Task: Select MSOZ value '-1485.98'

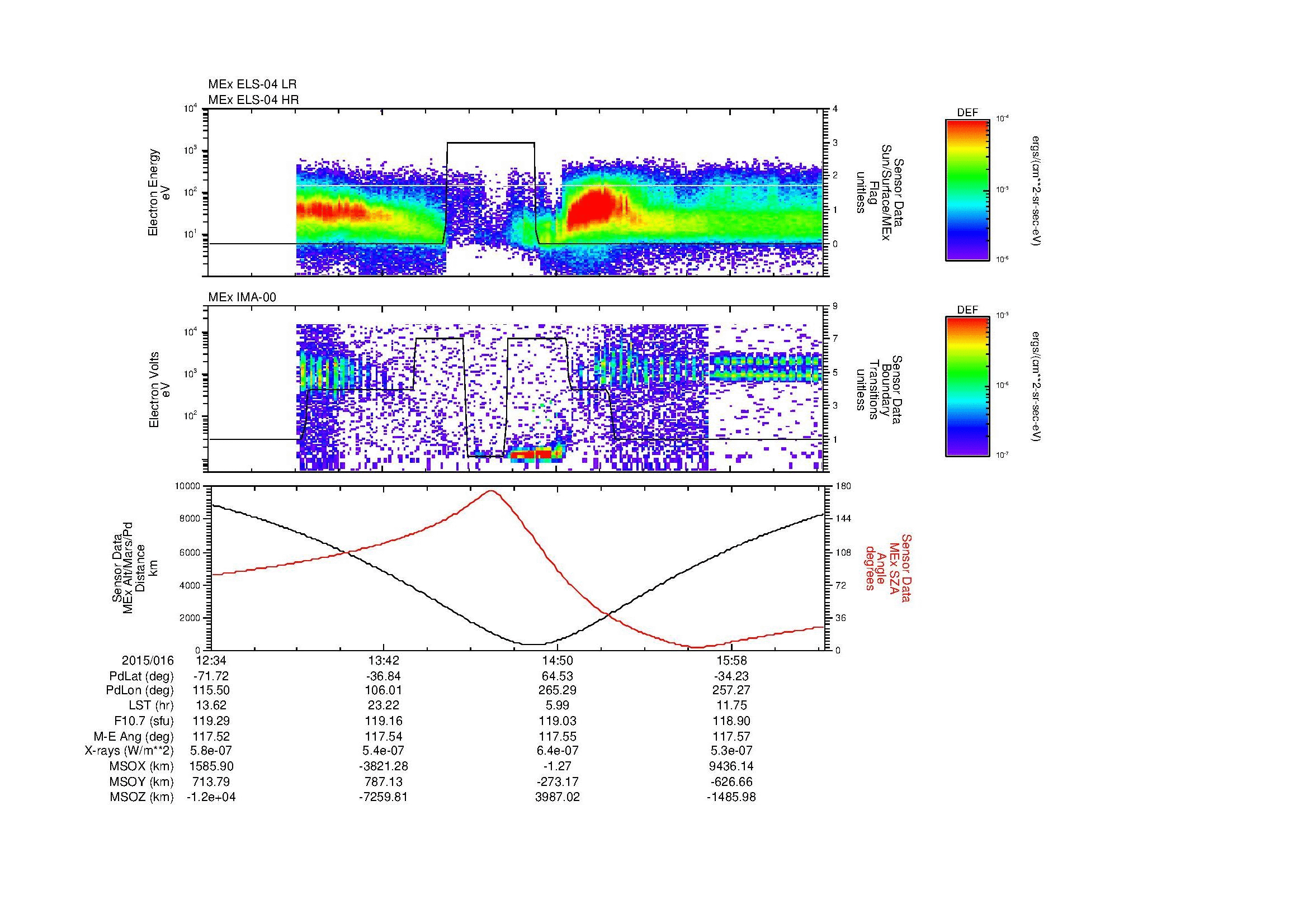Action: pyautogui.click(x=731, y=797)
